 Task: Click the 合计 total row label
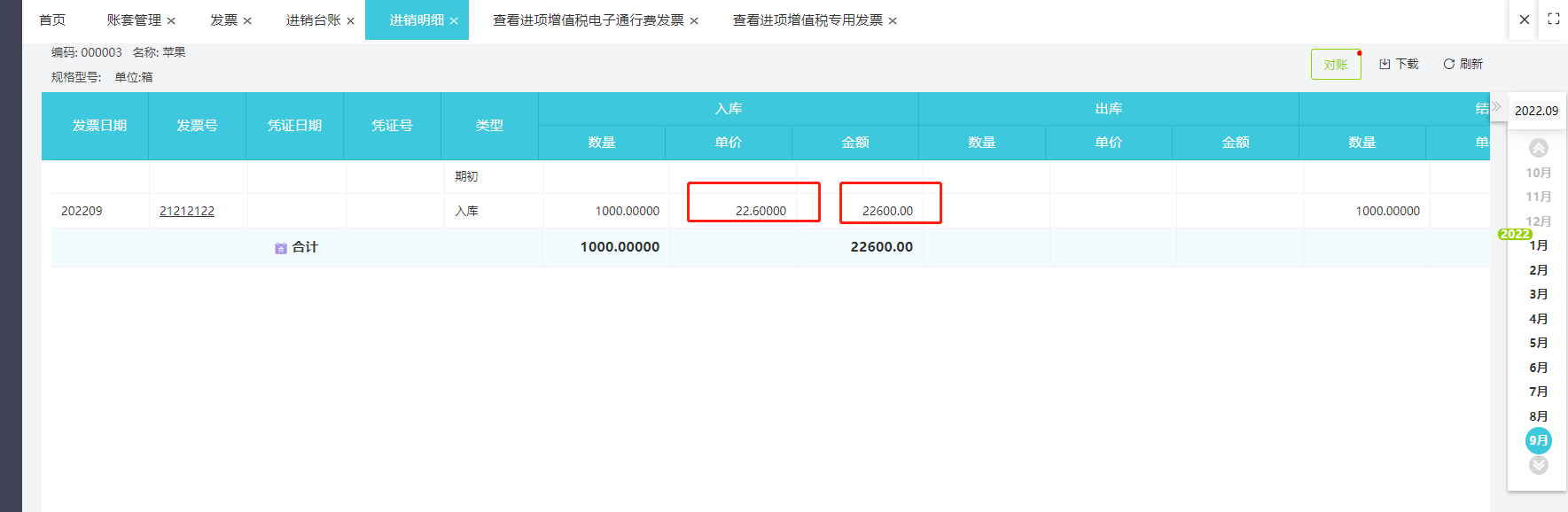(305, 247)
